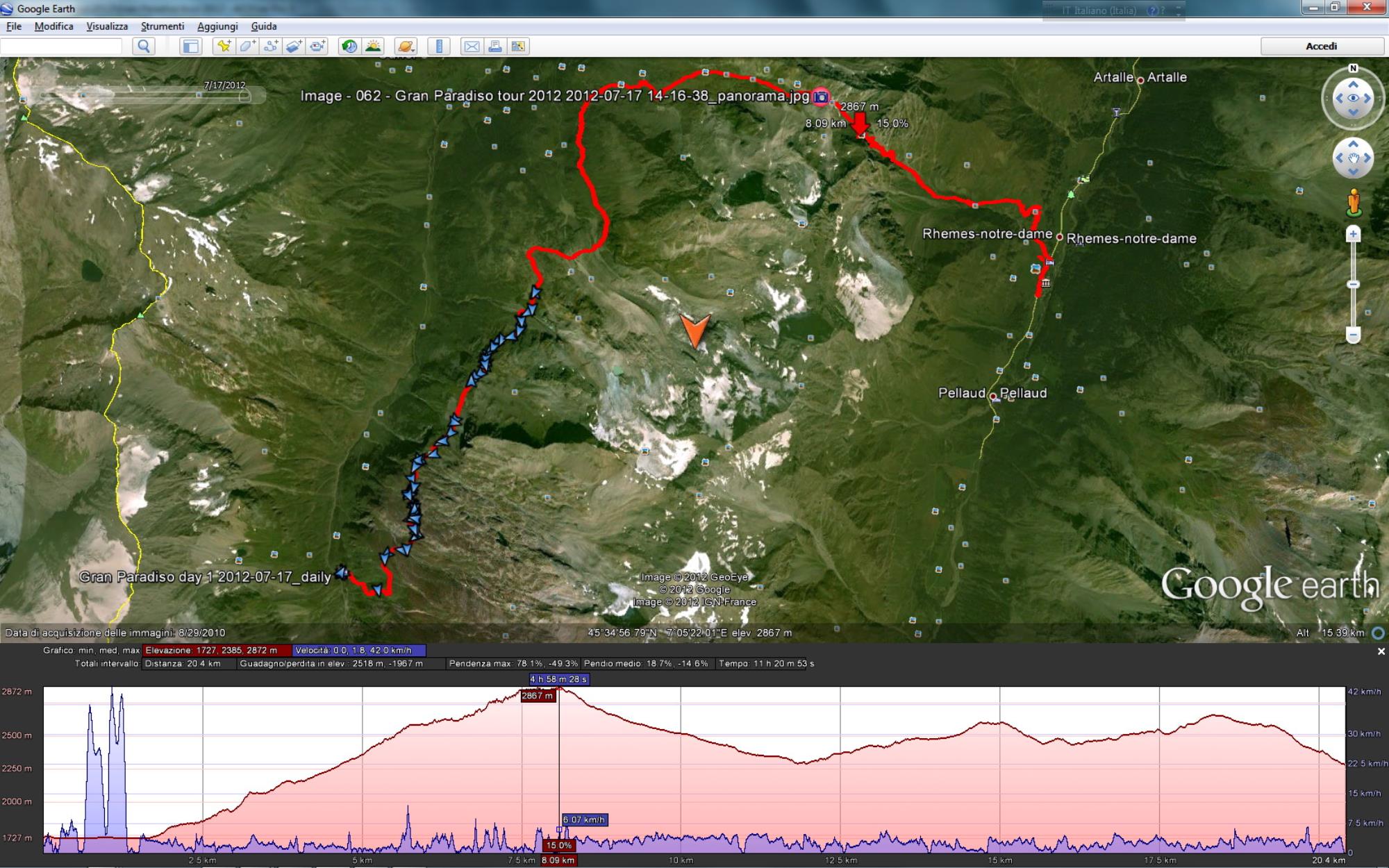The image size is (1389, 868).
Task: Zoom in with the plus button
Action: [1353, 235]
